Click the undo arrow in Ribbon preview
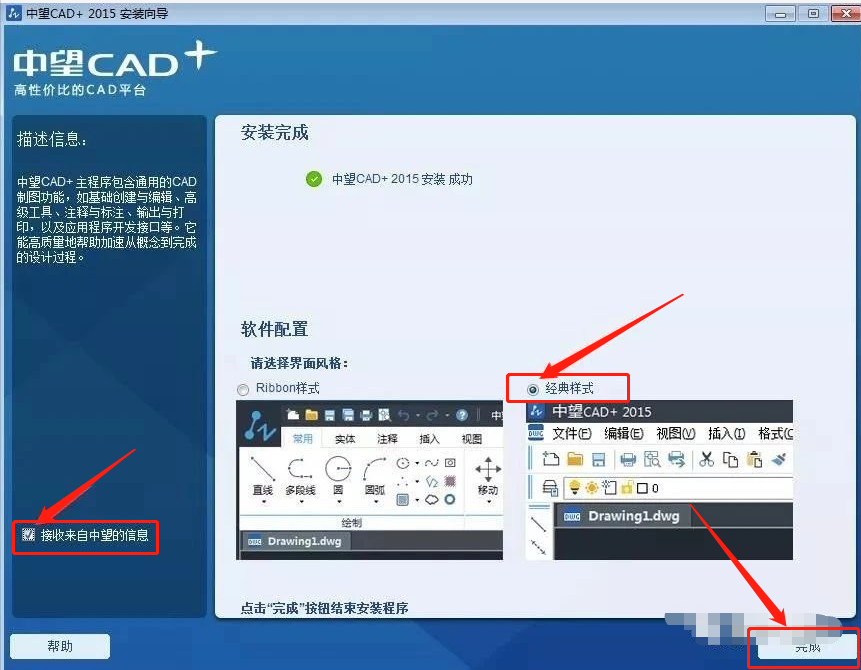 404,415
